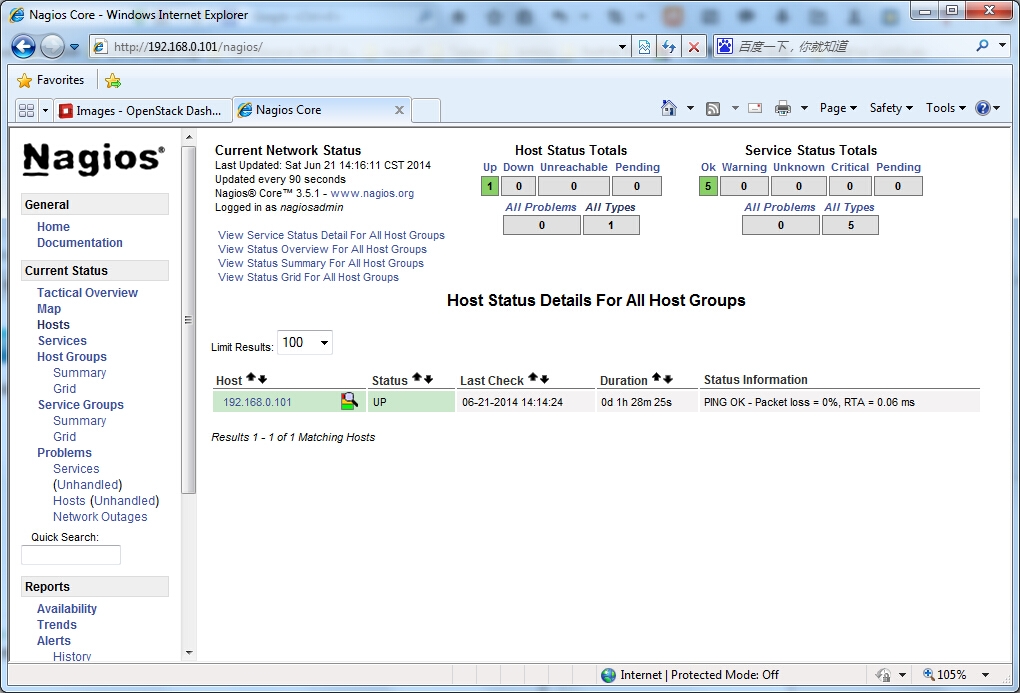Open the recent pages dropdown arrow
The width and height of the screenshot is (1020, 693).
(74, 47)
